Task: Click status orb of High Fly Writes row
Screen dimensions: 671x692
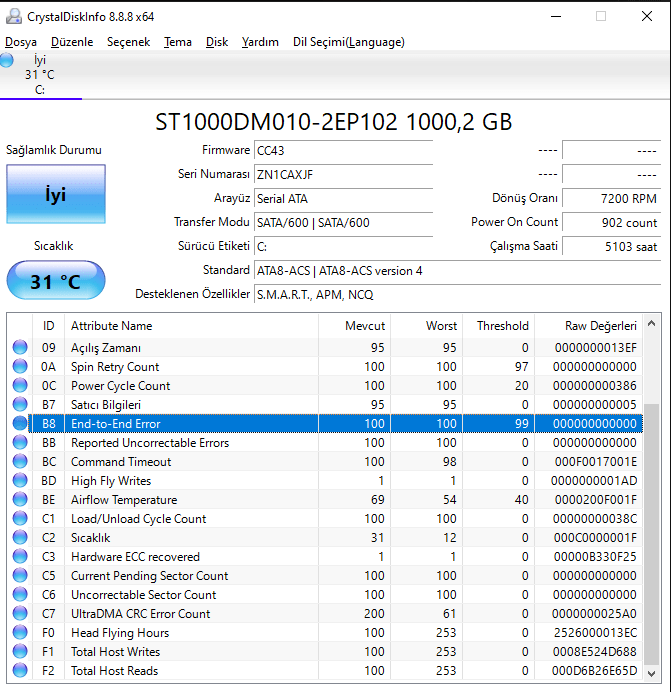Action: [x=20, y=480]
